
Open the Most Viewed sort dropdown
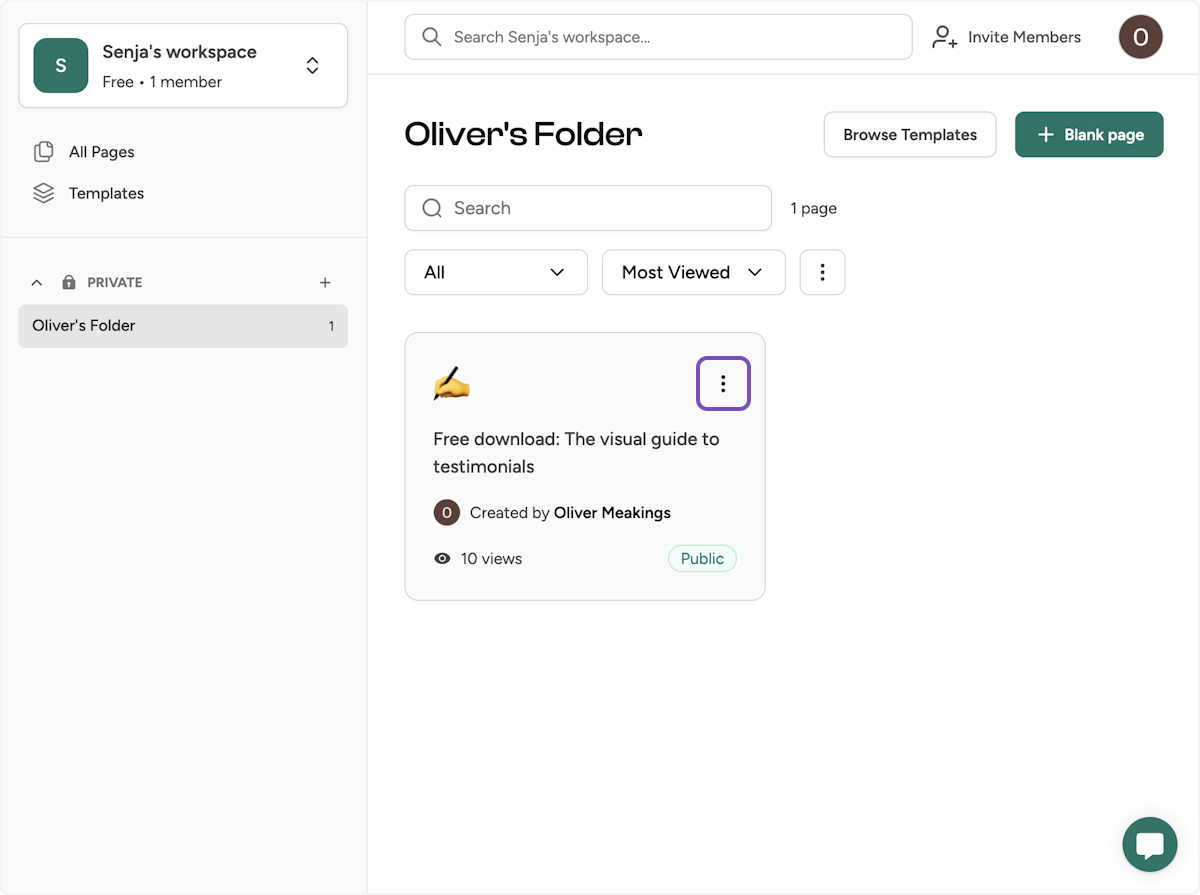[x=693, y=271]
